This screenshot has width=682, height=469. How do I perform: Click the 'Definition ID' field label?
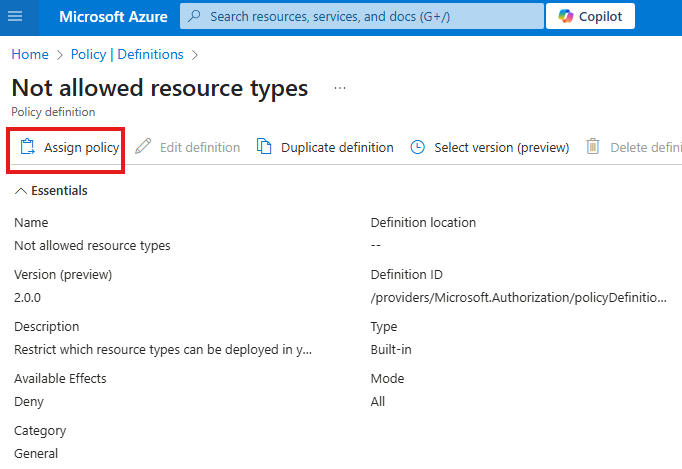click(406, 275)
